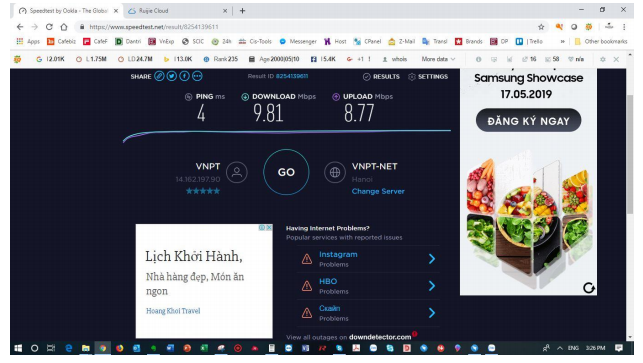Image resolution: width=643 pixels, height=363 pixels.
Task: Reload the current page
Action: [49, 27]
